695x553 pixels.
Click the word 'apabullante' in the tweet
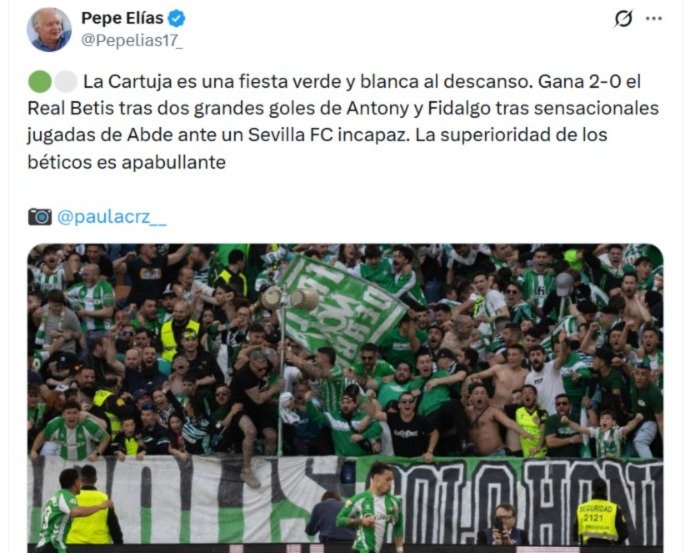tap(174, 163)
